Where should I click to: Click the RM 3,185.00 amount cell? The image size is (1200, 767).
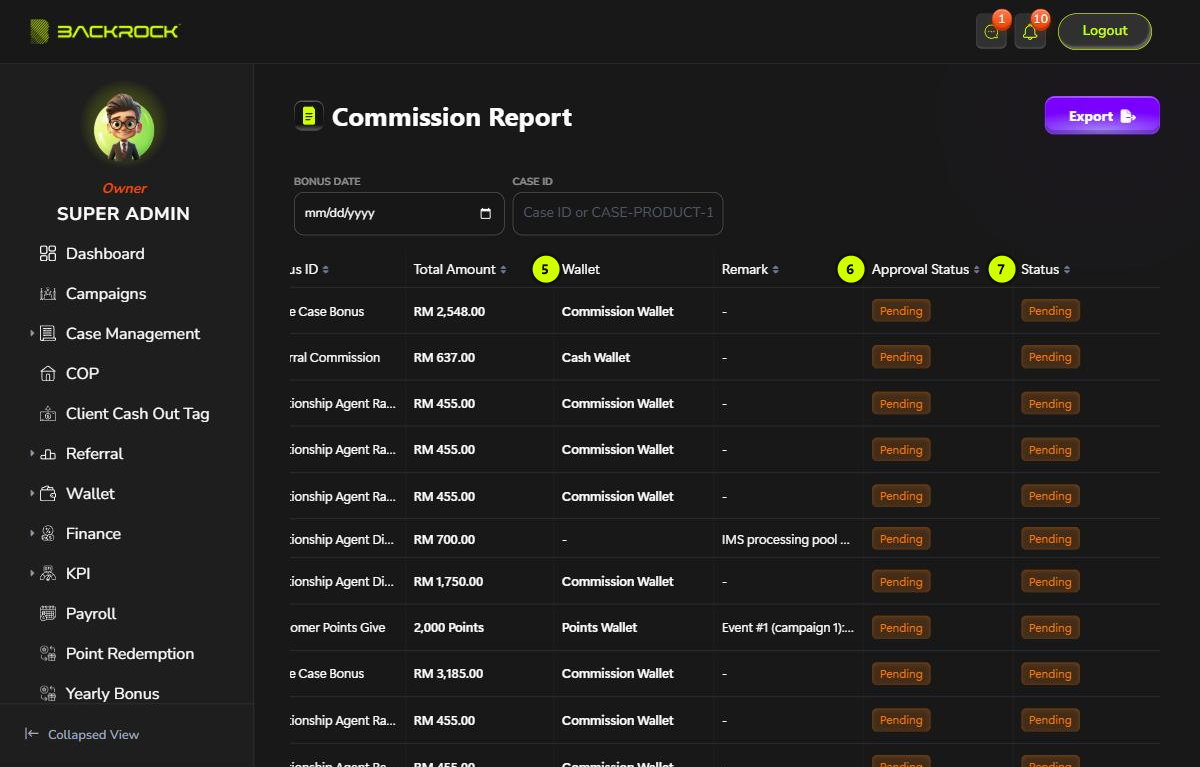click(449, 674)
